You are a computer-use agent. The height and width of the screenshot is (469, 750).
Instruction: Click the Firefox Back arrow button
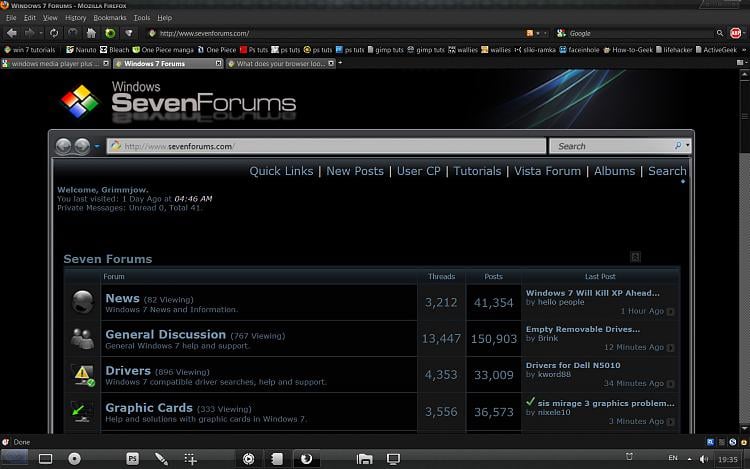click(12, 33)
